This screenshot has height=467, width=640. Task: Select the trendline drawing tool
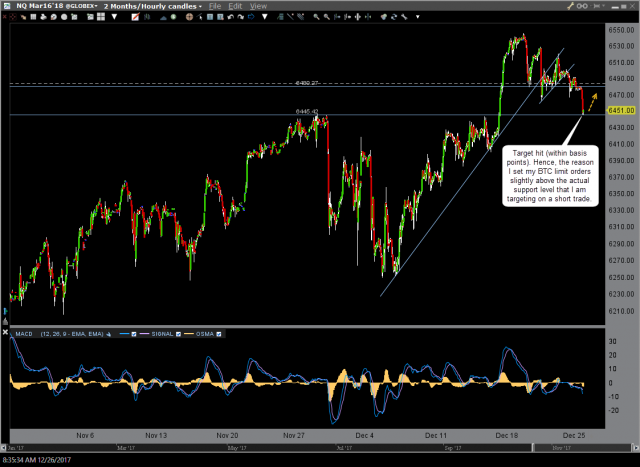(290, 17)
